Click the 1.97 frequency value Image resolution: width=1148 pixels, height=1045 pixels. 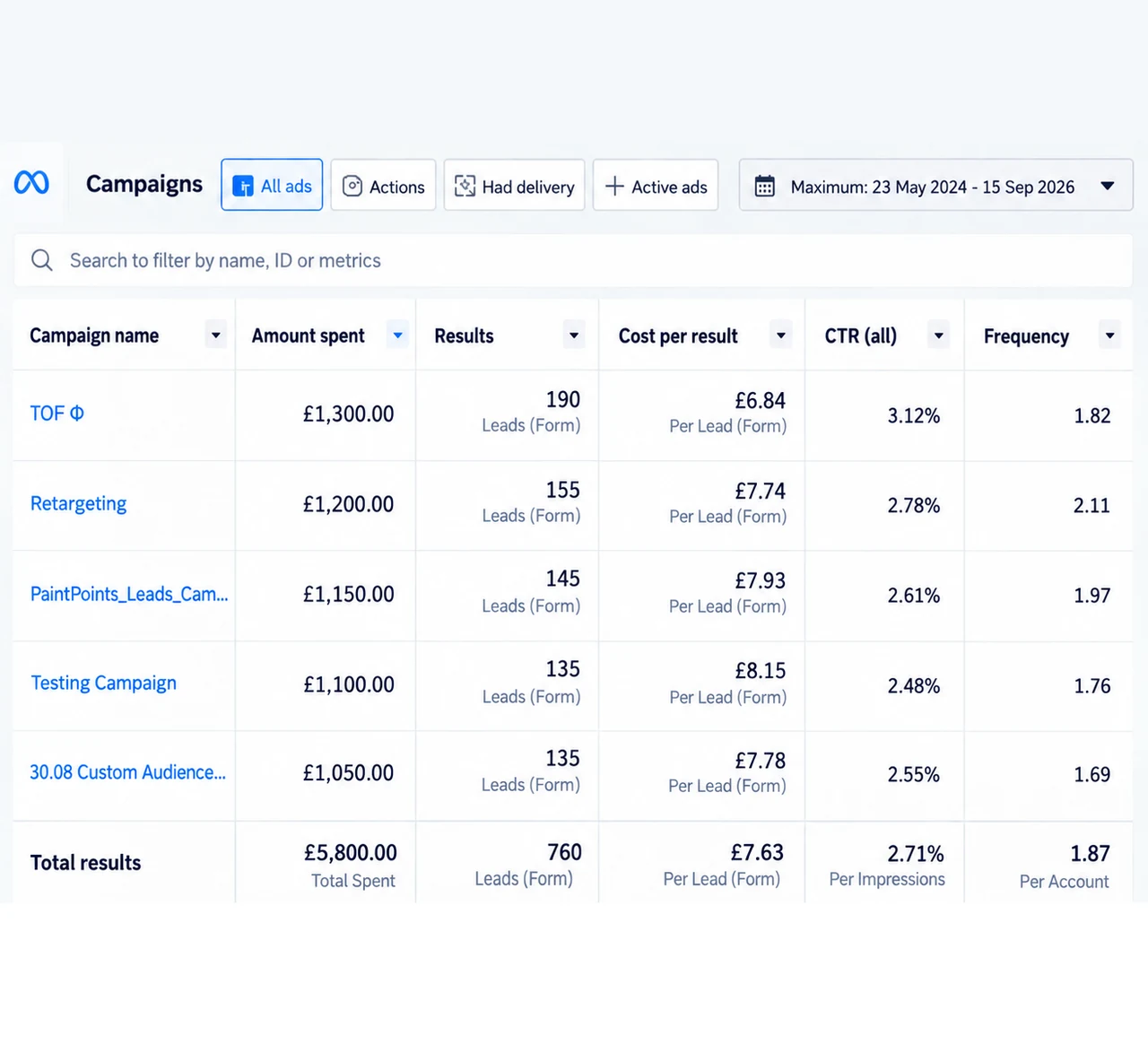click(x=1091, y=595)
